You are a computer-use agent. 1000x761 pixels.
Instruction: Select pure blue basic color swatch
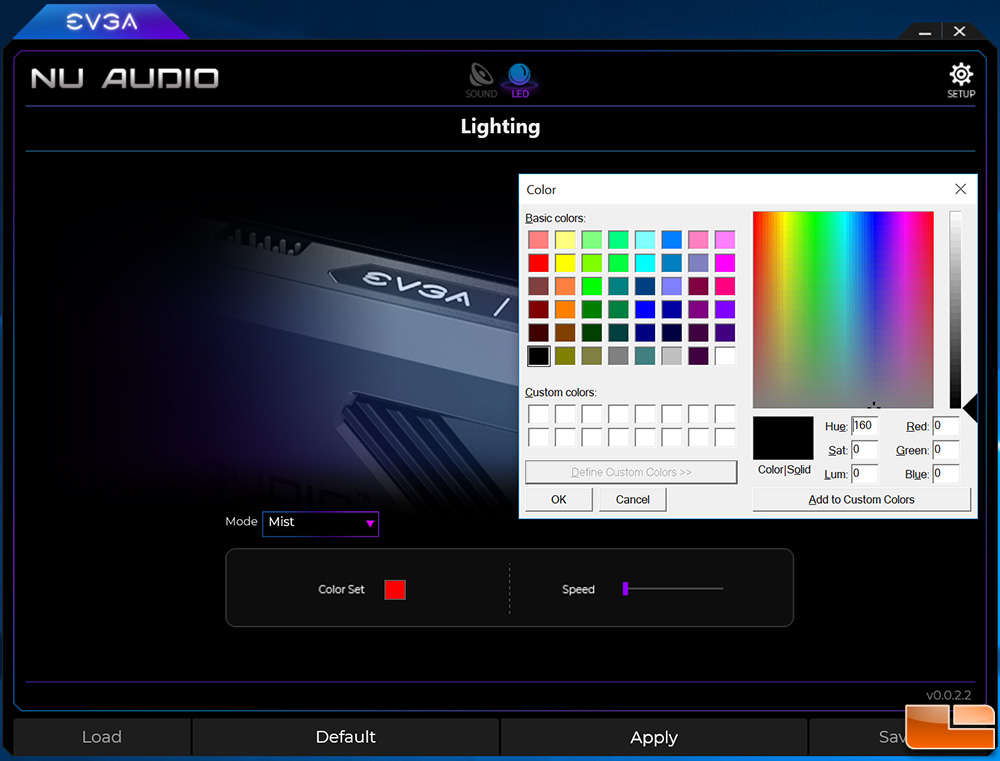click(x=645, y=309)
